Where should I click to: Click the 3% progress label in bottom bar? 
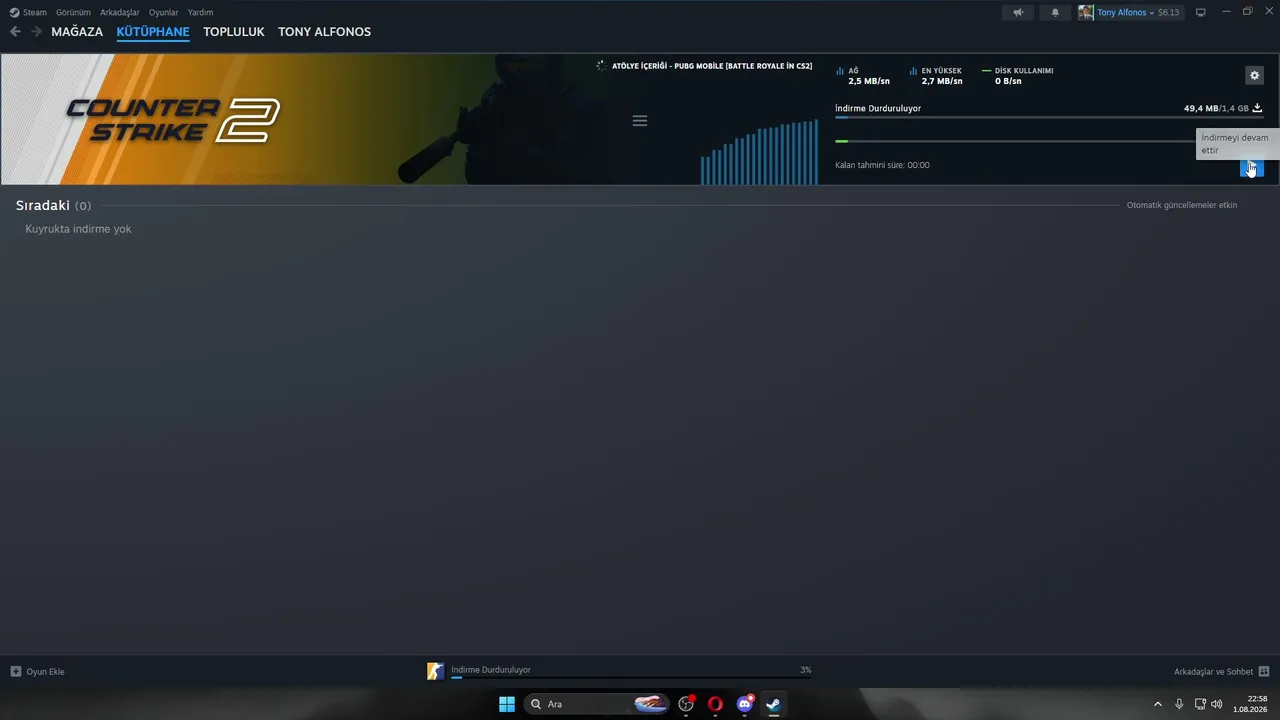point(806,670)
